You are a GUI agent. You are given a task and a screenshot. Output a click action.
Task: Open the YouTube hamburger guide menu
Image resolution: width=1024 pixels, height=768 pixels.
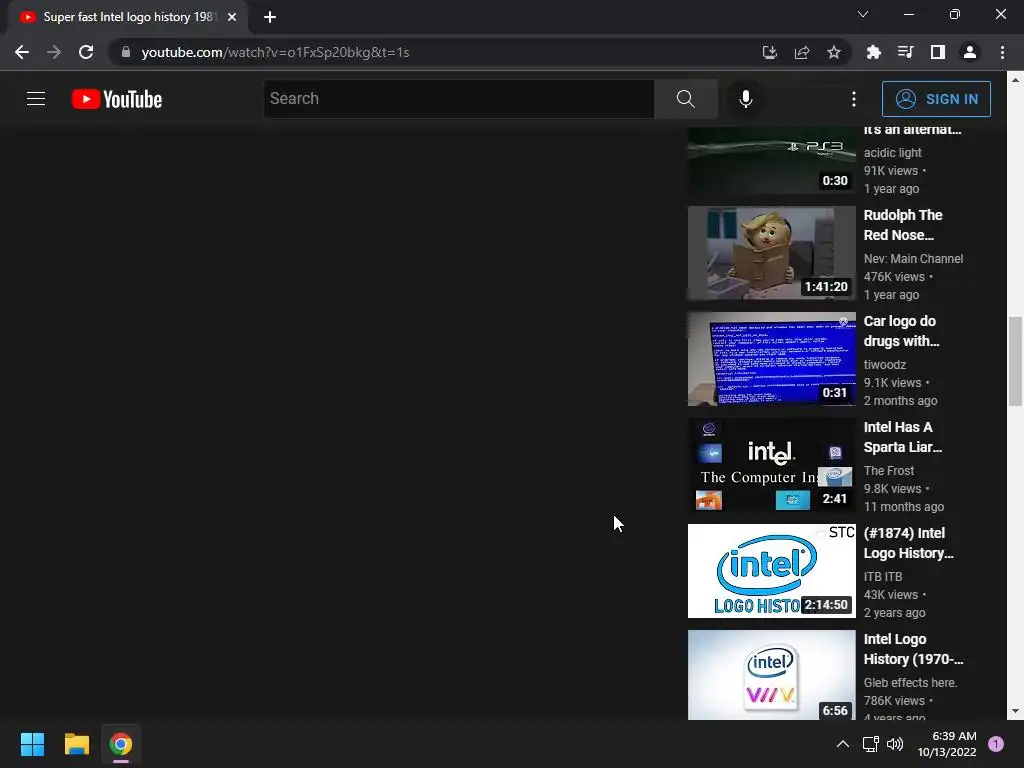pos(36,99)
